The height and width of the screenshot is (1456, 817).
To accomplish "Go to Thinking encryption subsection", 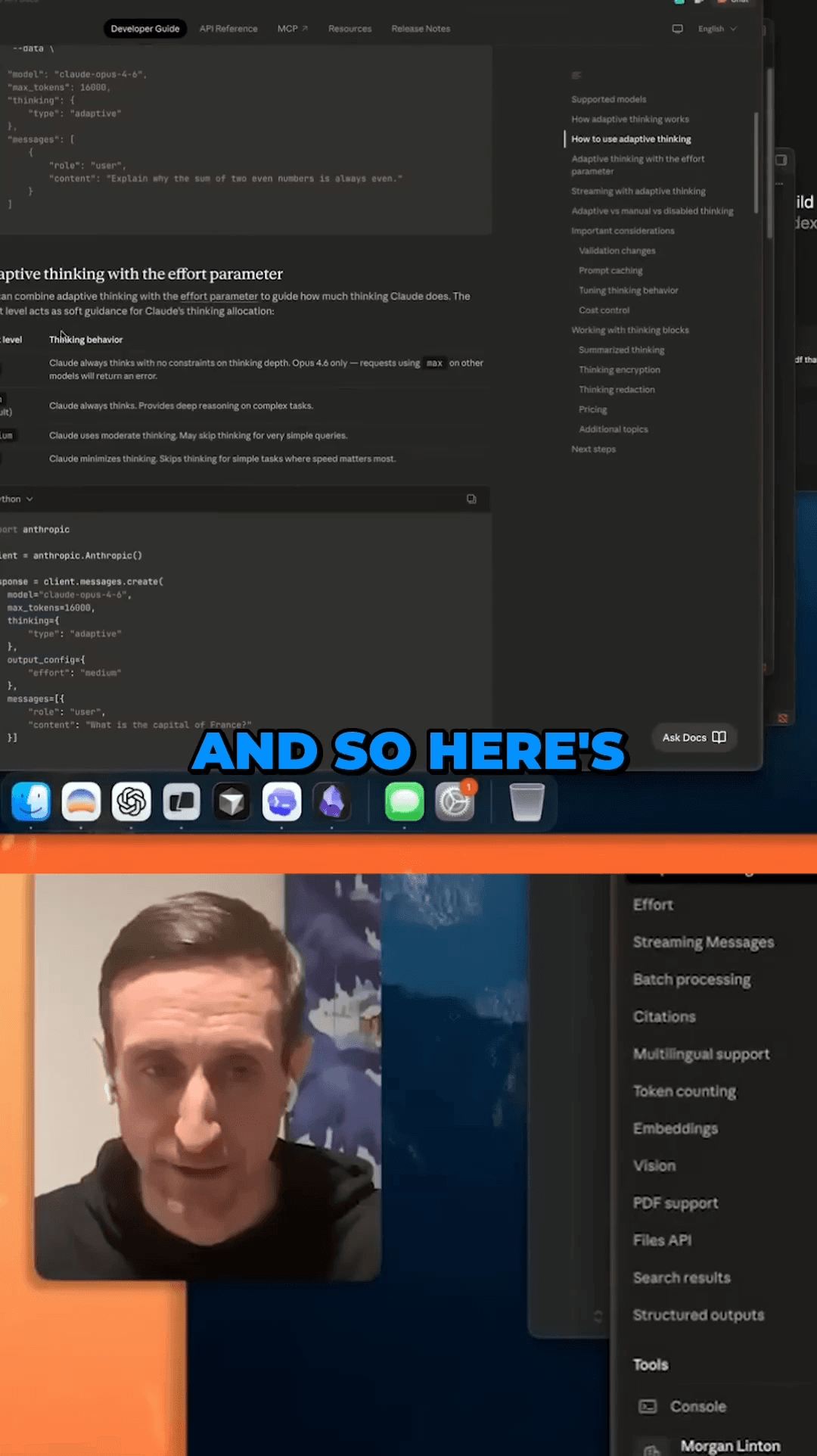I will (x=620, y=370).
